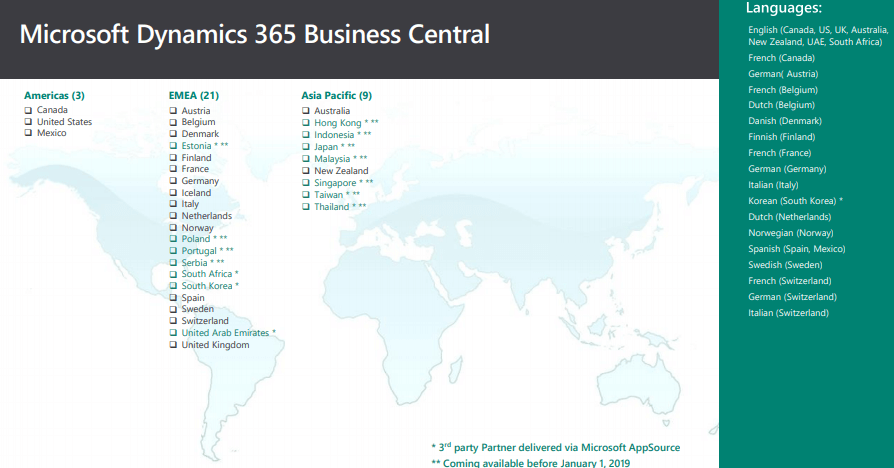Click the 'Finnish (Finland)' language
This screenshot has height=468, width=894.
tap(782, 137)
